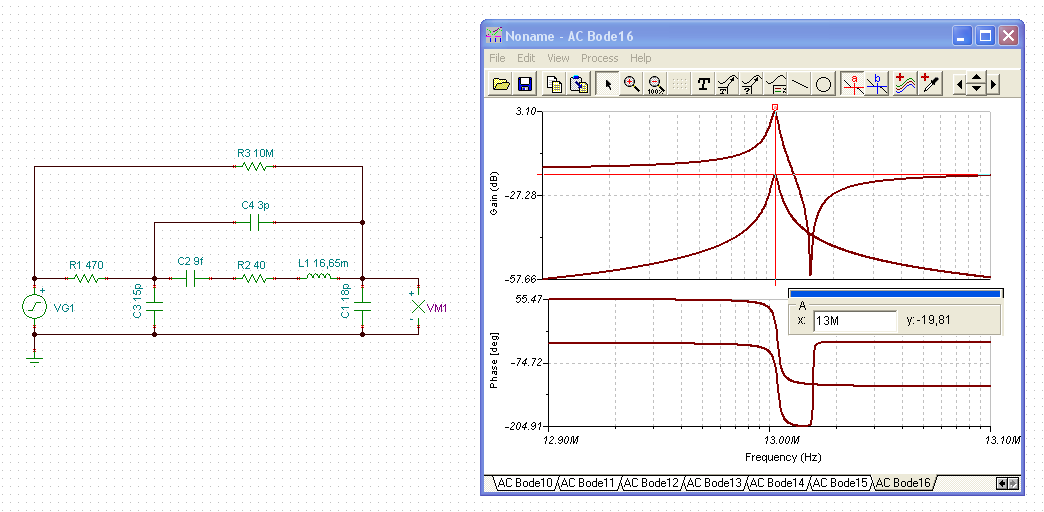Screen dimensions: 1044x512
Task: Click the Gain (dB) axis label
Action: (x=493, y=194)
